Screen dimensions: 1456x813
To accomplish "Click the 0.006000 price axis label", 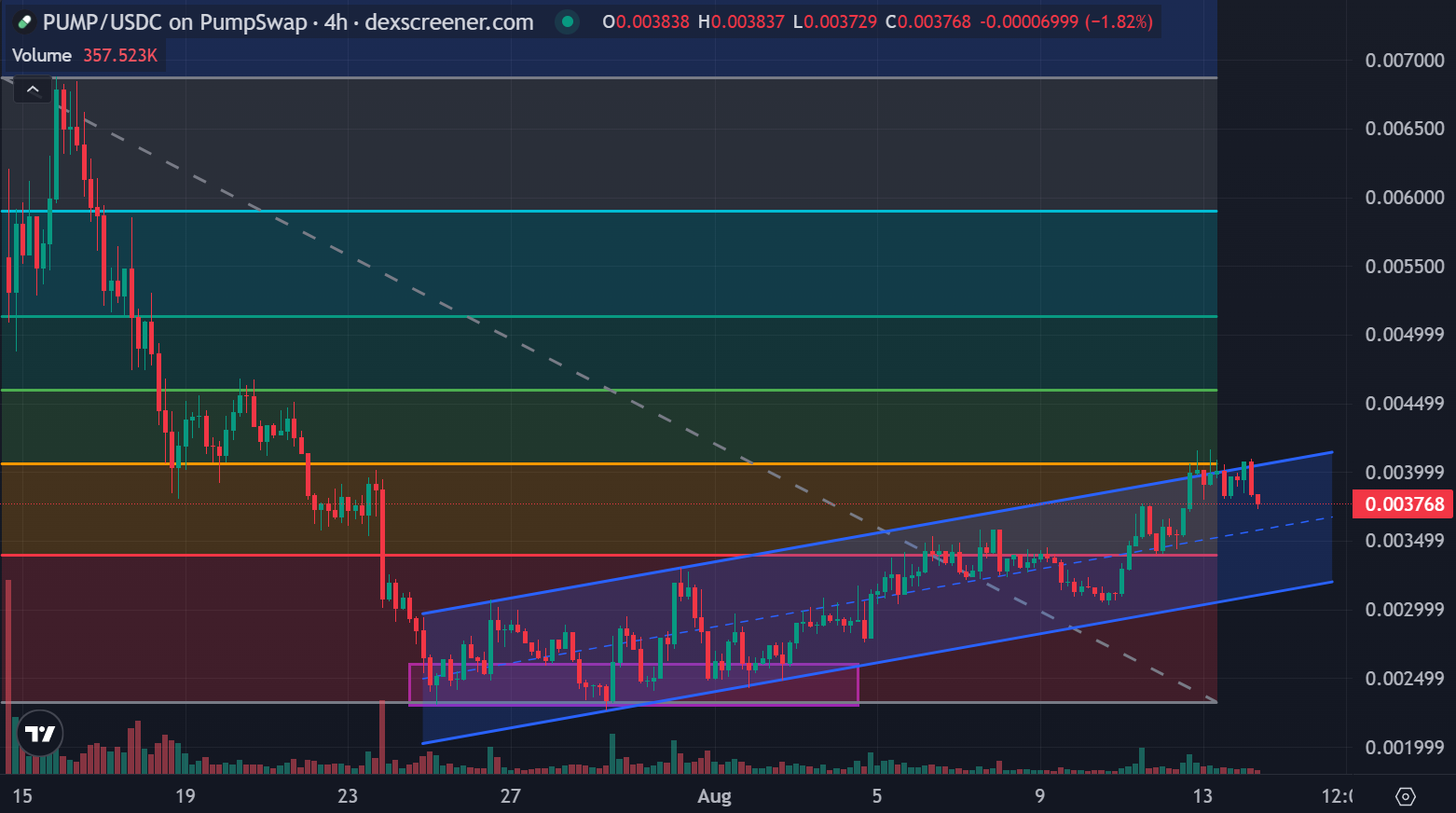I will coord(1405,198).
